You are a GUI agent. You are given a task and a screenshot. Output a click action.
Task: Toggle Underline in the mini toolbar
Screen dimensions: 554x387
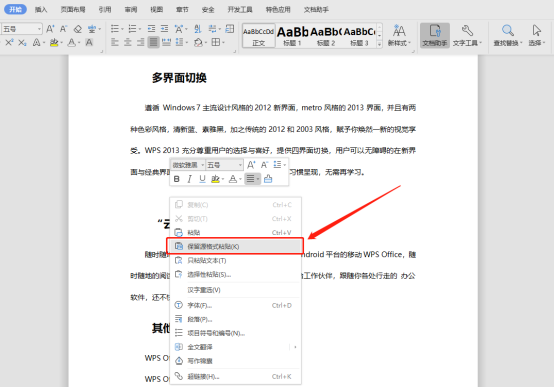[202, 179]
